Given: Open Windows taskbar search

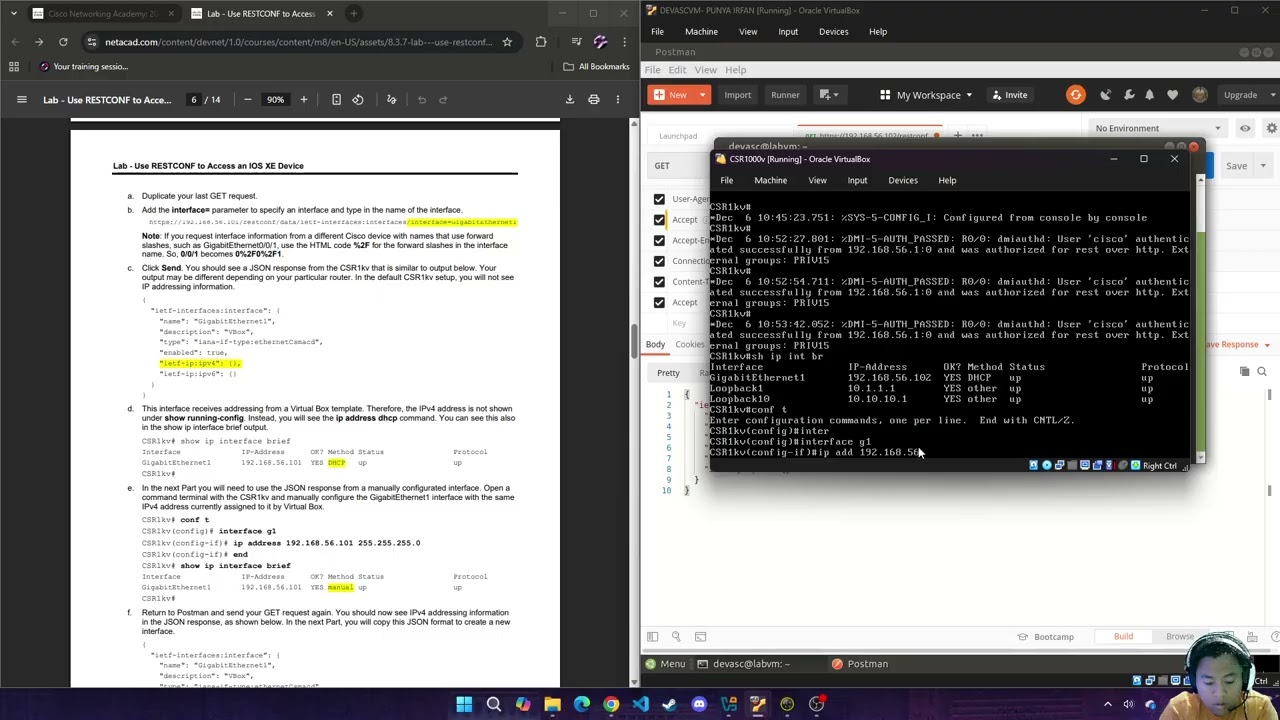Looking at the screenshot, I should pyautogui.click(x=493, y=704).
